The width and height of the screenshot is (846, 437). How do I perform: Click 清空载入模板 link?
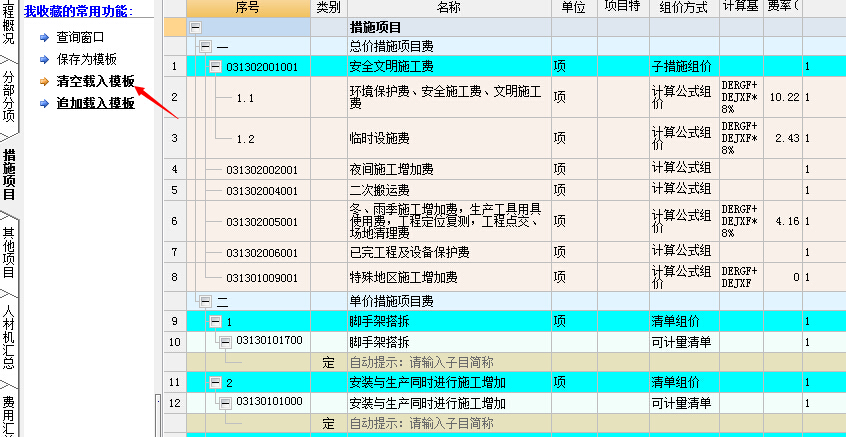95,81
